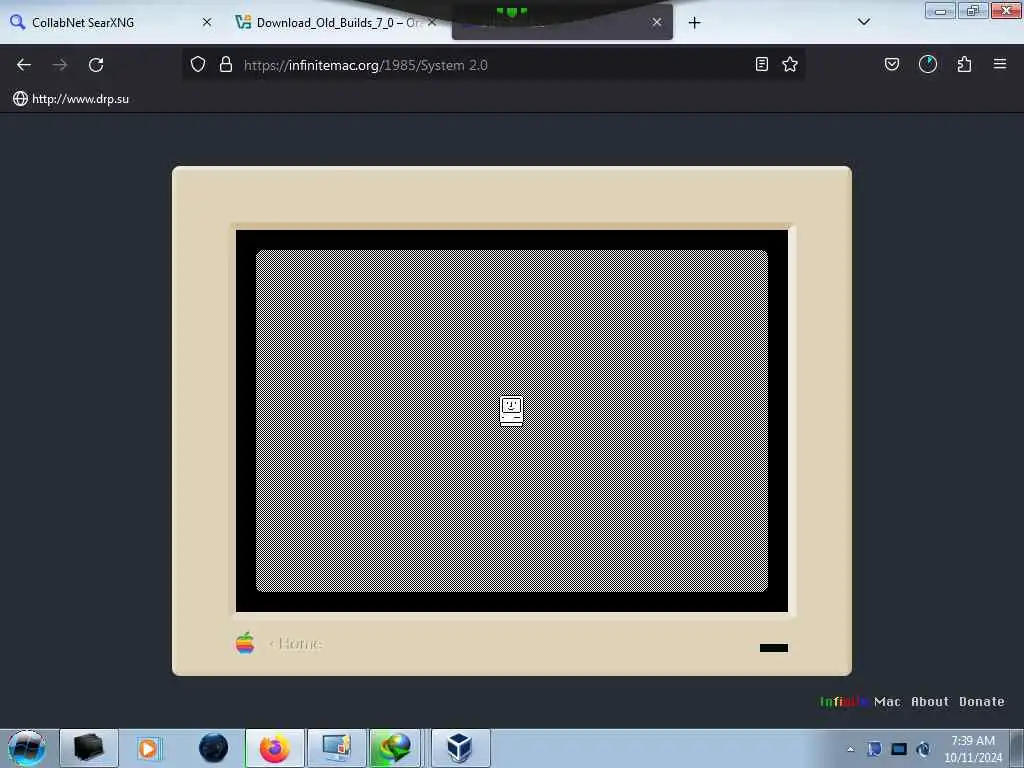
Task: Open the dark globe taskbar icon
Action: click(214, 748)
